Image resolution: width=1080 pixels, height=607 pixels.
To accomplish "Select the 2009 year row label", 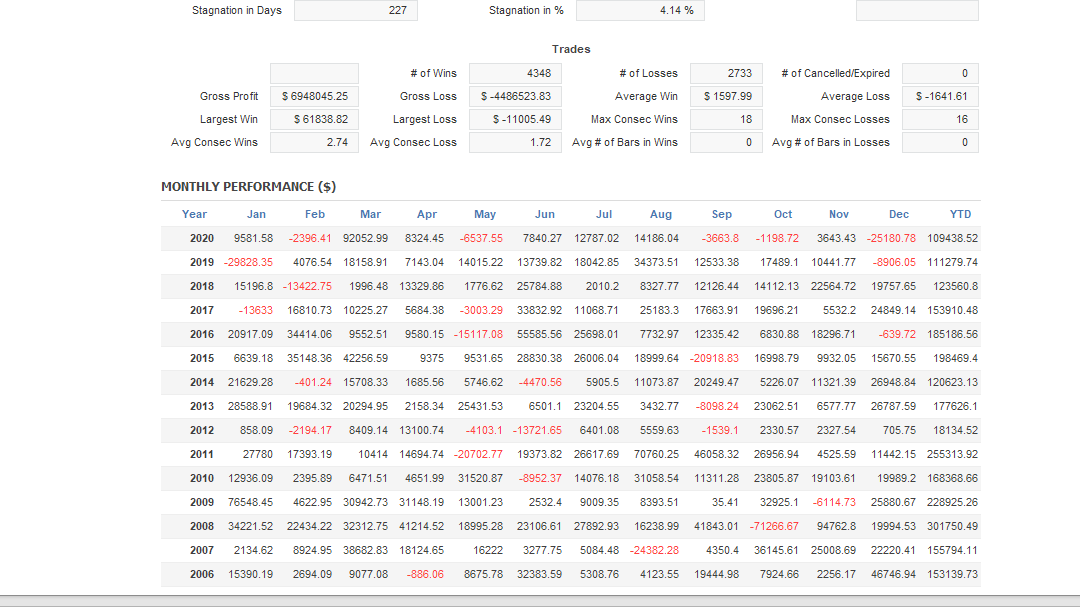I will 202,502.
